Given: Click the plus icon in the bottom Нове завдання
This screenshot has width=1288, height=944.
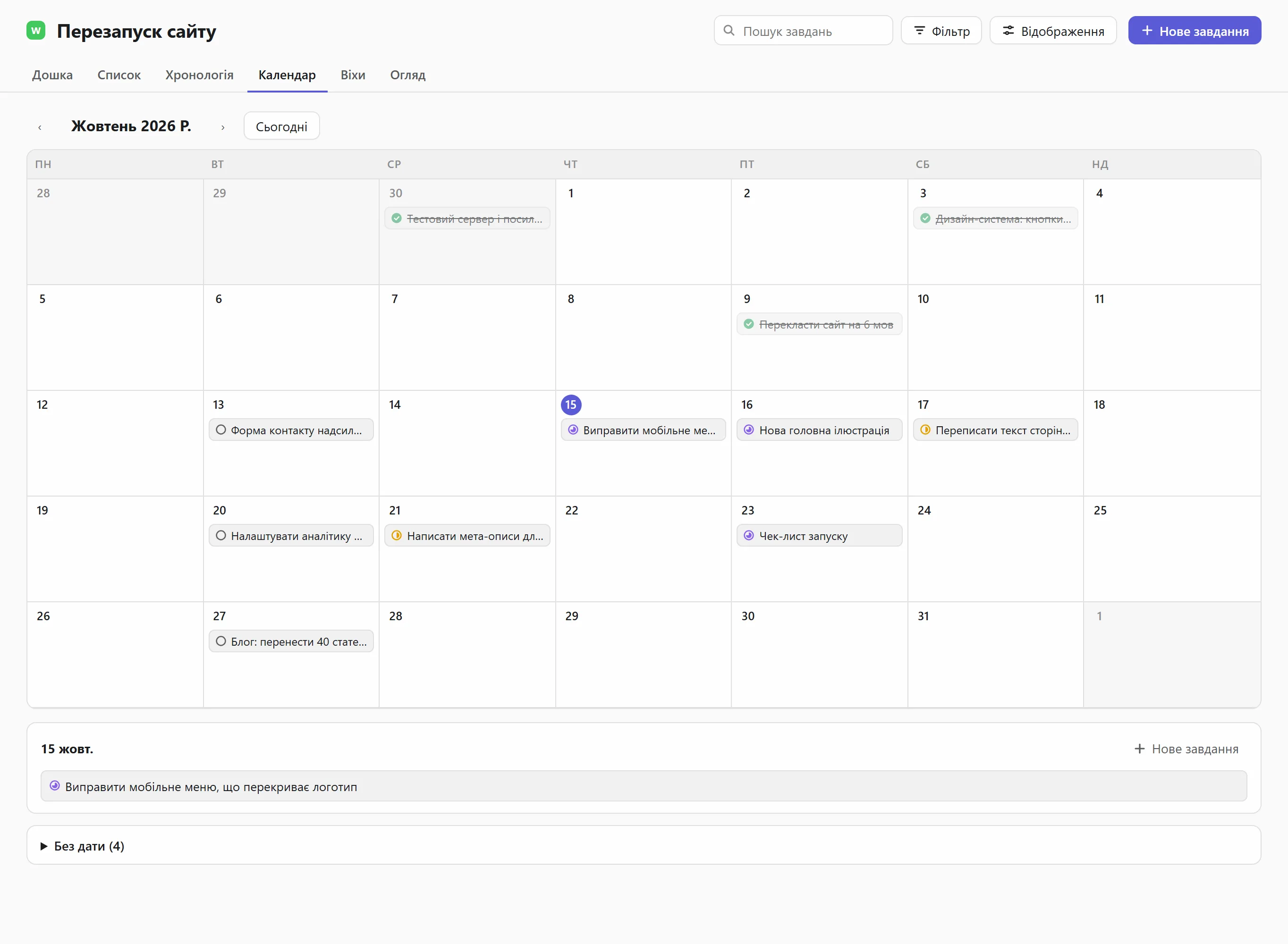Looking at the screenshot, I should tap(1139, 749).
